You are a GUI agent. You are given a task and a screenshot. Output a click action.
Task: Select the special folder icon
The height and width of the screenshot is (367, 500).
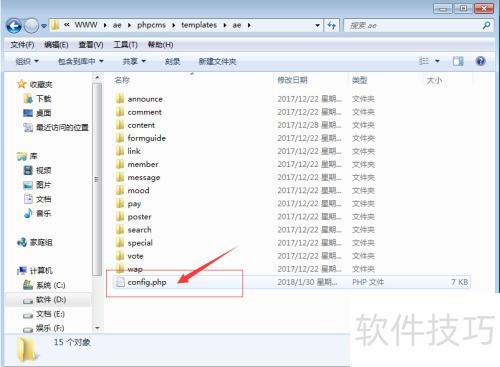click(120, 243)
